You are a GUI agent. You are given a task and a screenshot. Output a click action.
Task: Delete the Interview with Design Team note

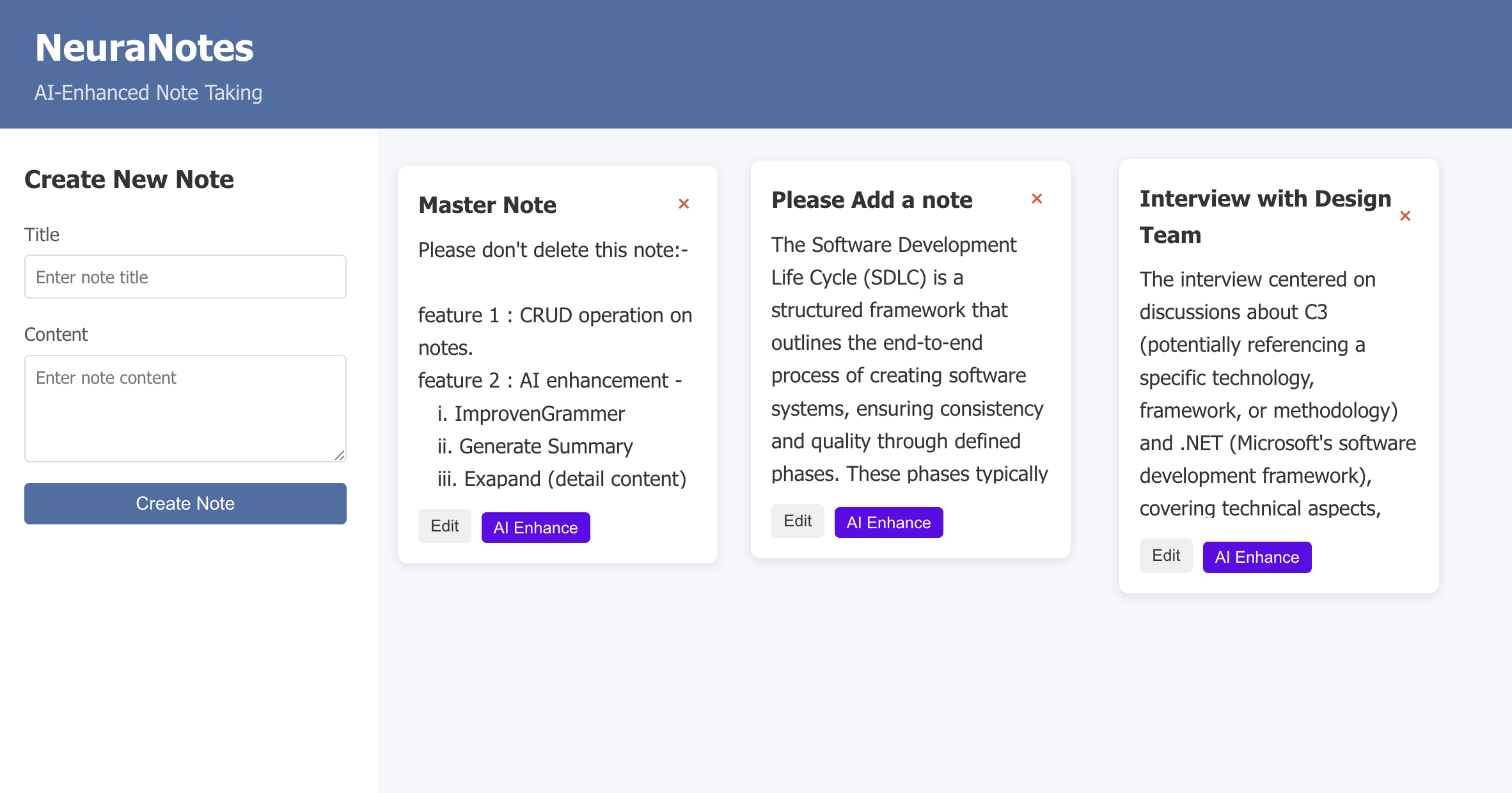[1405, 216]
